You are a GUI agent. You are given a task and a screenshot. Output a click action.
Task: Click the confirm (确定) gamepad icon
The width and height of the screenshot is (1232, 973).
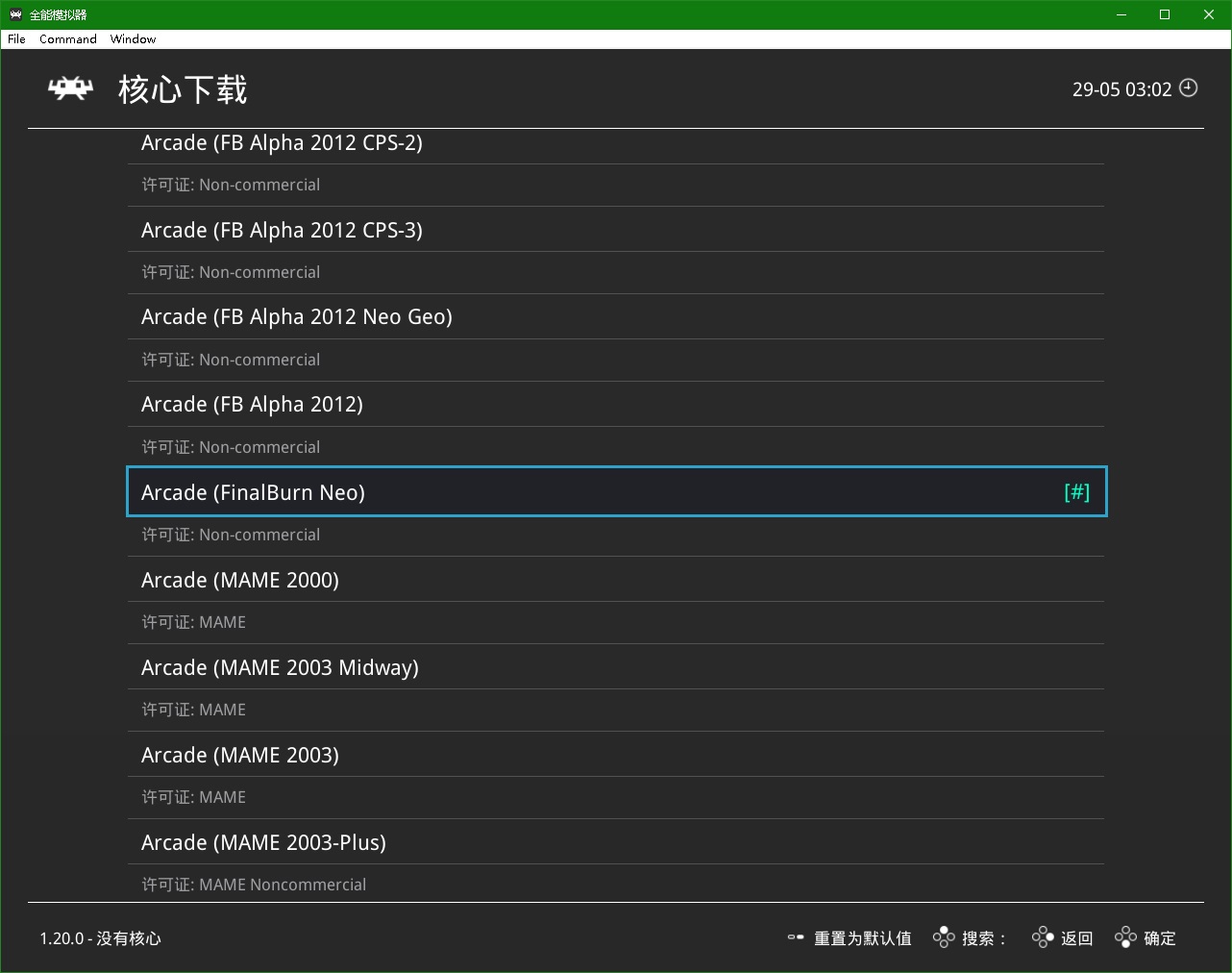pos(1125,937)
